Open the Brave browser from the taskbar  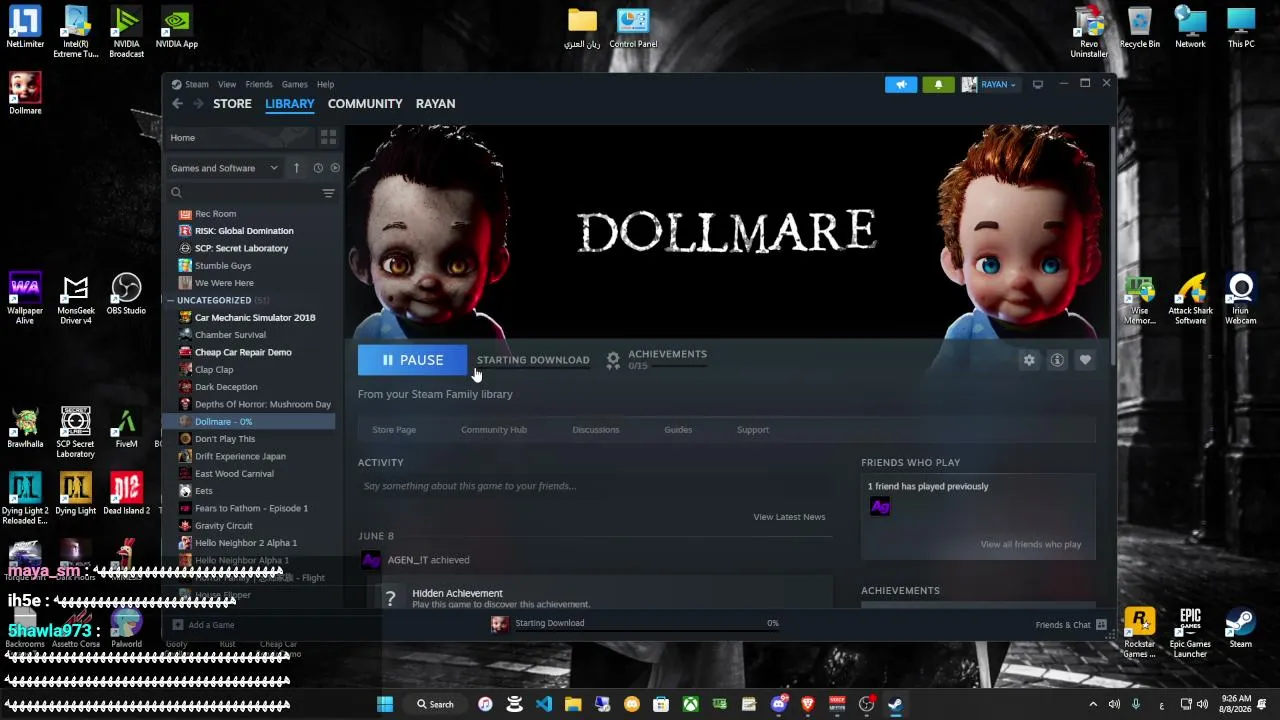[x=807, y=704]
